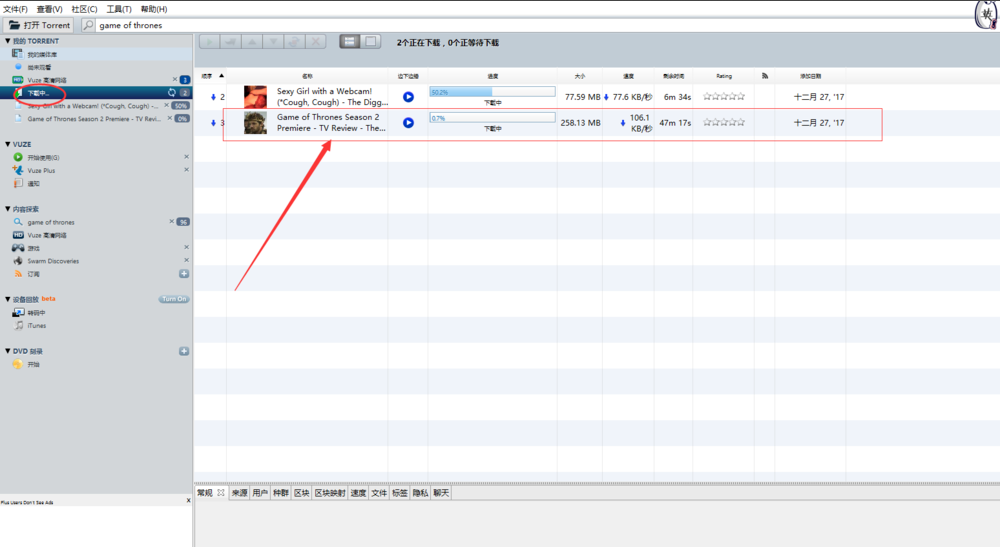This screenshot has height=547, width=1000.
Task: Click the play icon for Game of Thrones torrent
Action: click(x=408, y=122)
